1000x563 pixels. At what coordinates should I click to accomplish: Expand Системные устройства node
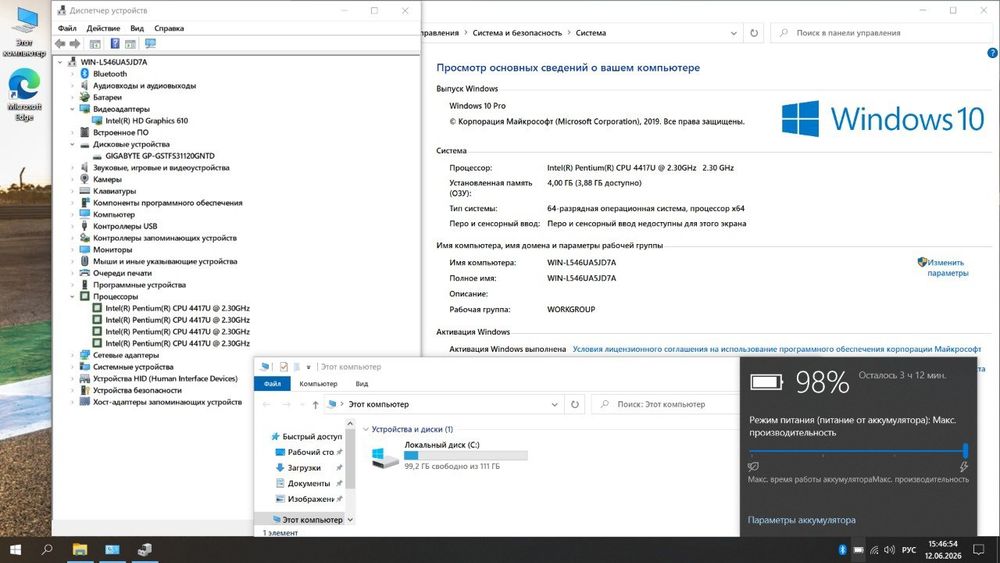72,367
